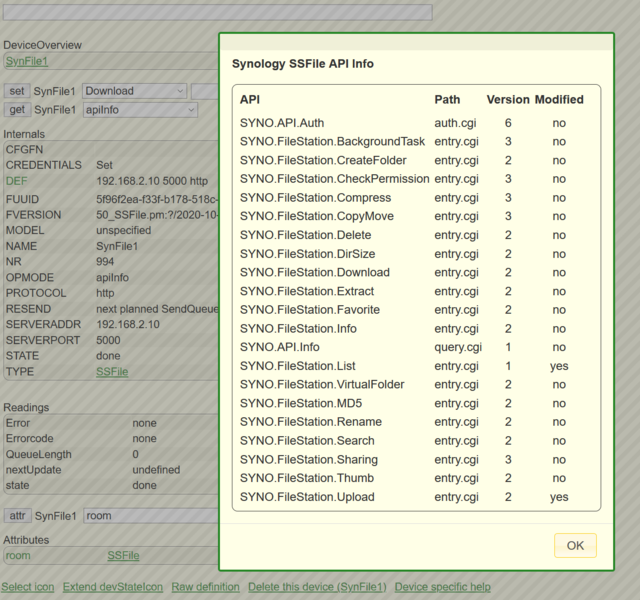Click the get button for SynFile1
The height and width of the screenshot is (600, 640).
(17, 109)
